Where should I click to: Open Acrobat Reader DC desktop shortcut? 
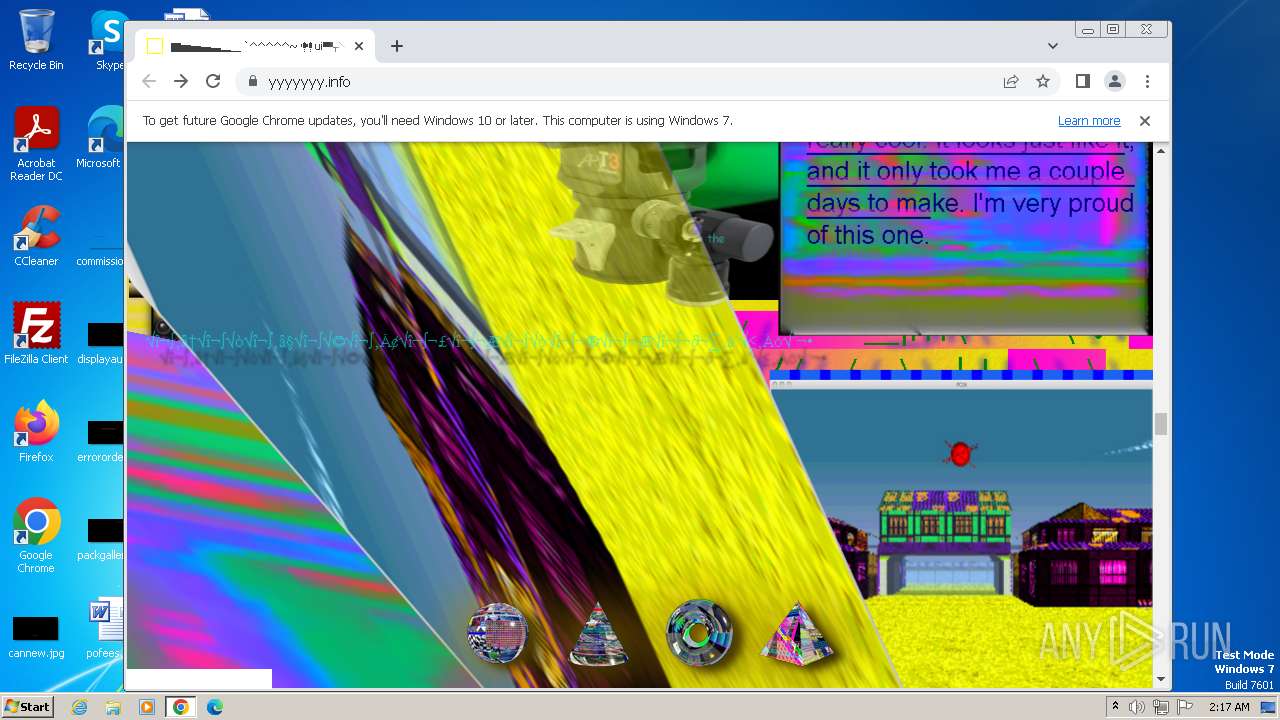point(36,145)
